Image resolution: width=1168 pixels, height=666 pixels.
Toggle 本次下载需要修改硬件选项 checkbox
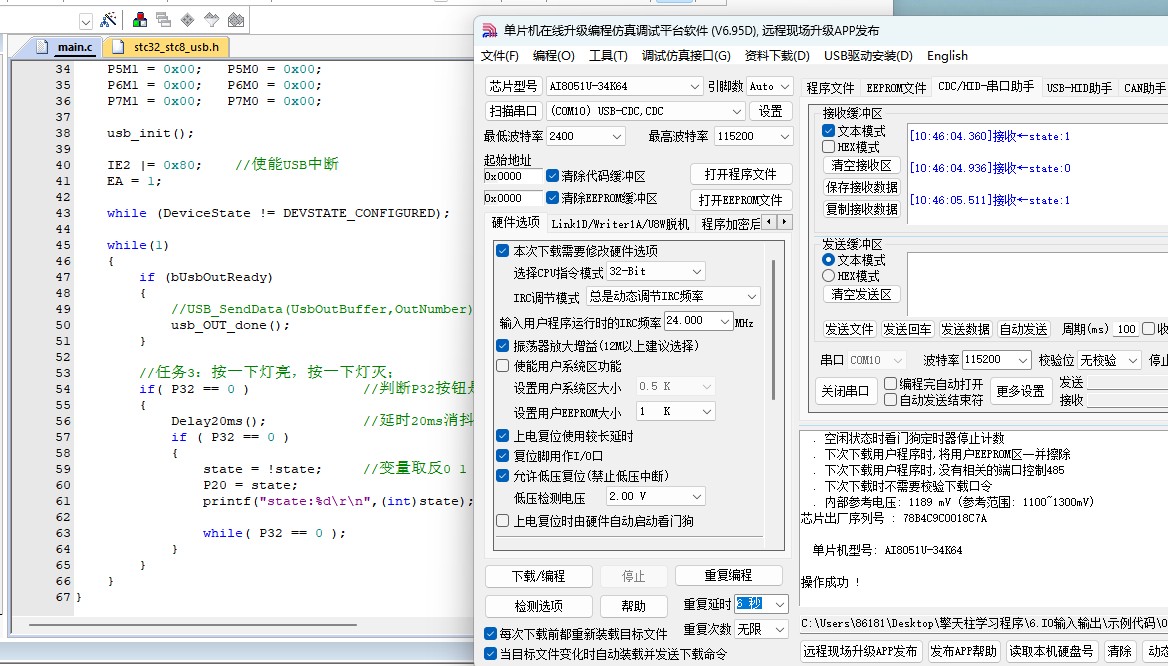tap(503, 251)
